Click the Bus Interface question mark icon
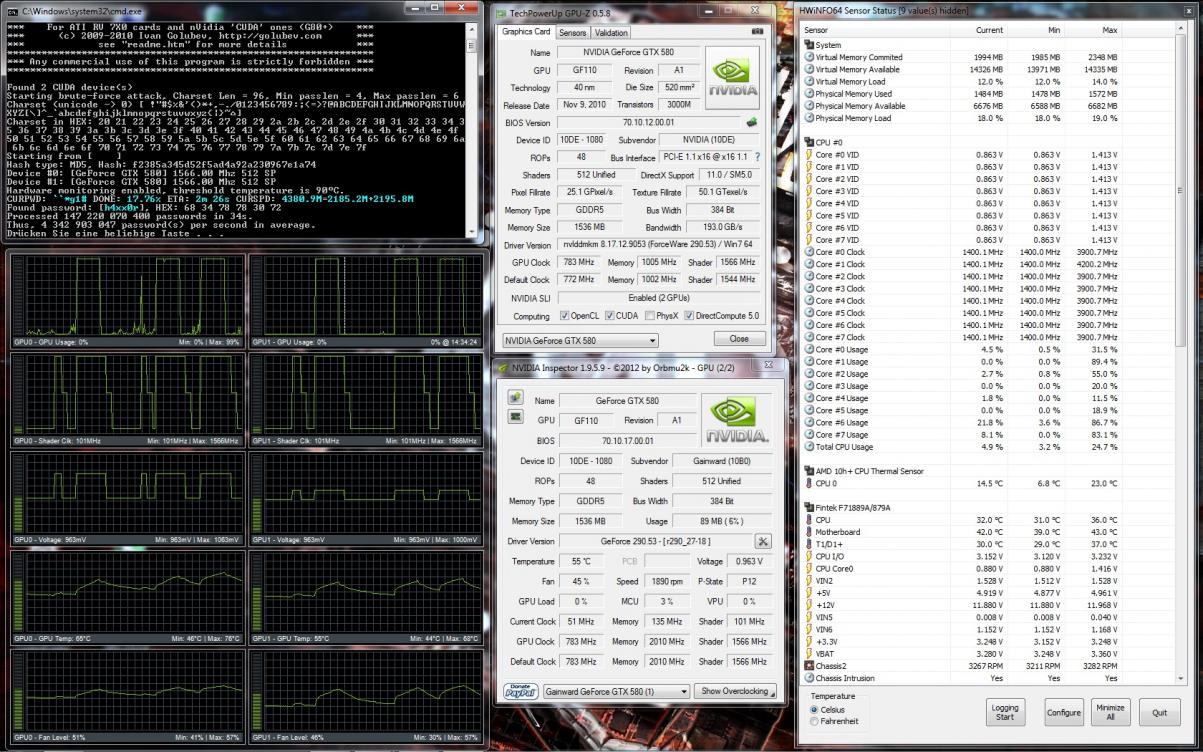This screenshot has height=752, width=1203. point(757,157)
